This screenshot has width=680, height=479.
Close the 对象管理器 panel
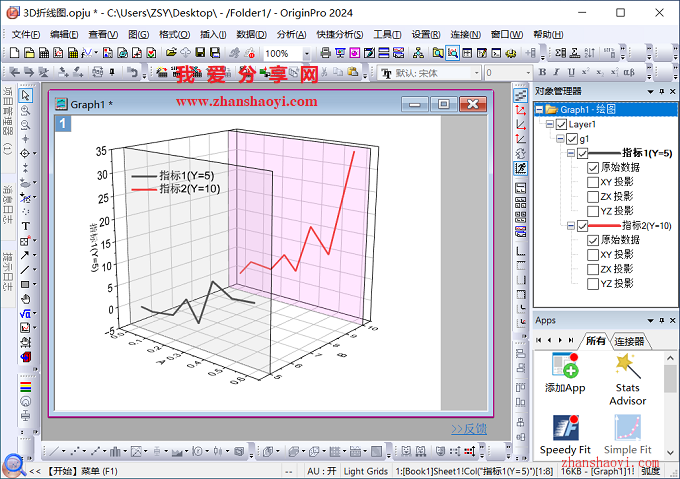(x=672, y=91)
